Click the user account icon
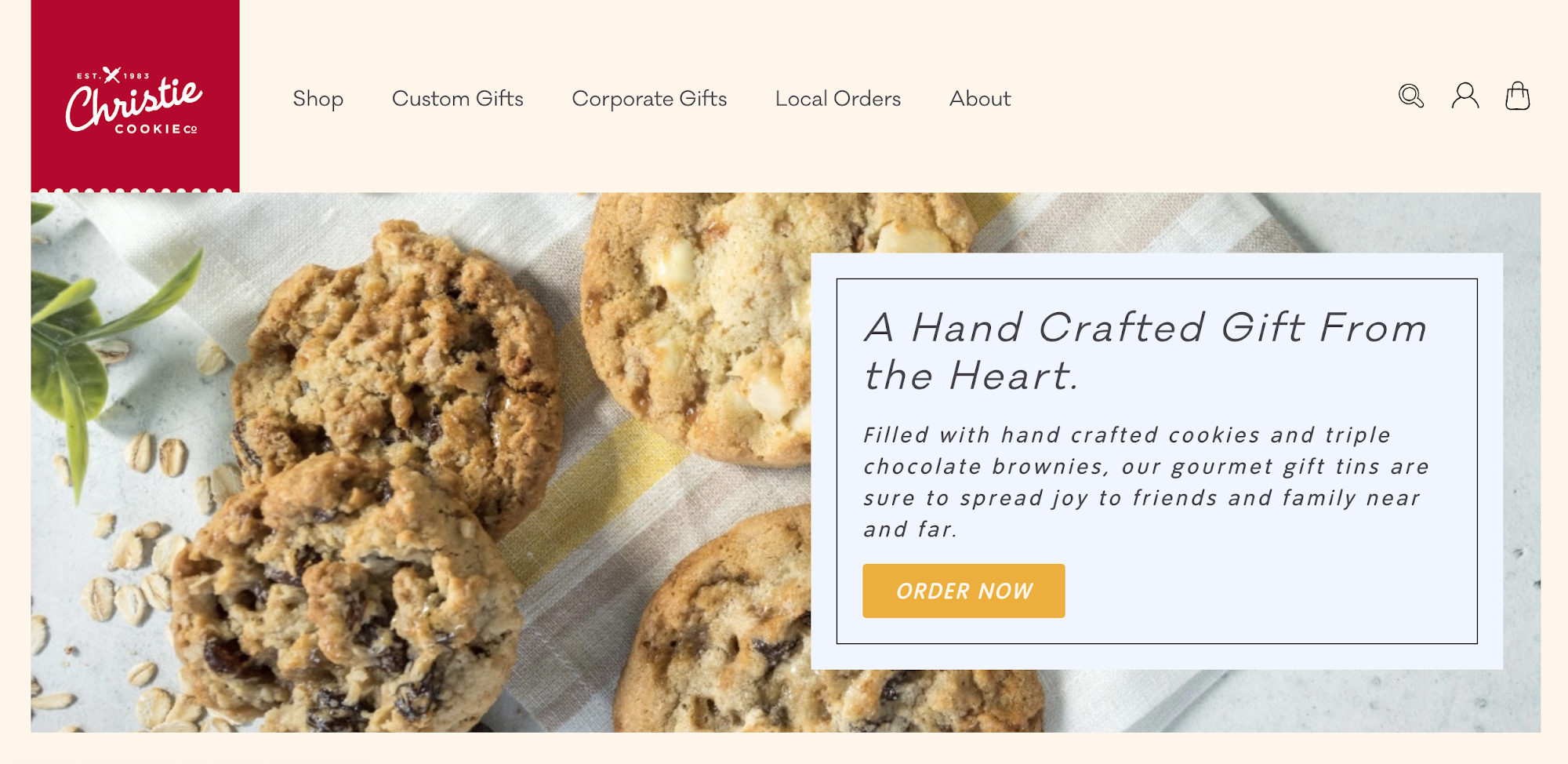 point(1465,96)
